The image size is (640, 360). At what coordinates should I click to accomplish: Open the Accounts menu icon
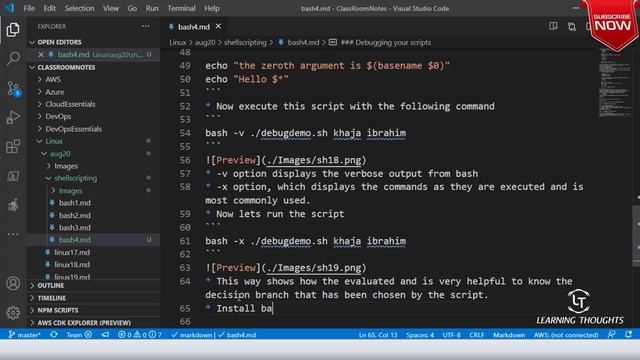(13, 283)
